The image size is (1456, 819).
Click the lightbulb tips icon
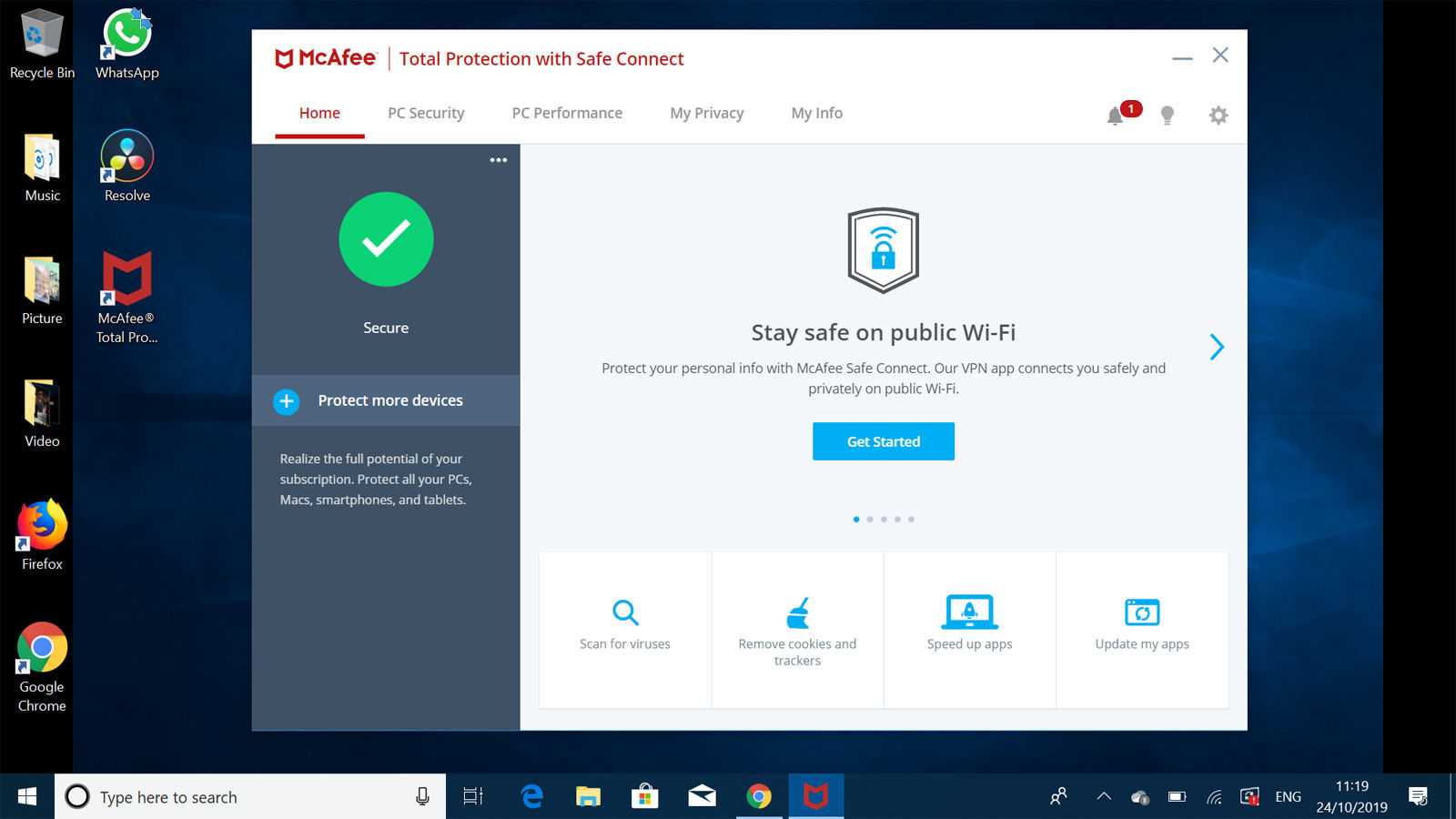tap(1167, 115)
